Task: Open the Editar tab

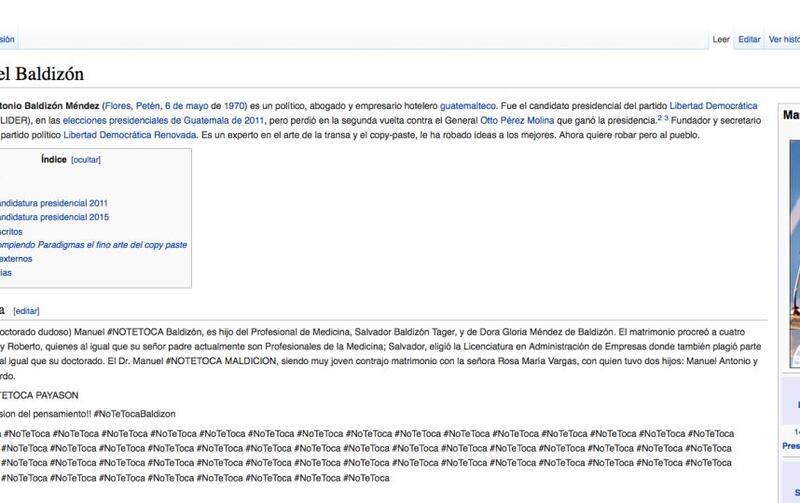Action: (x=749, y=39)
